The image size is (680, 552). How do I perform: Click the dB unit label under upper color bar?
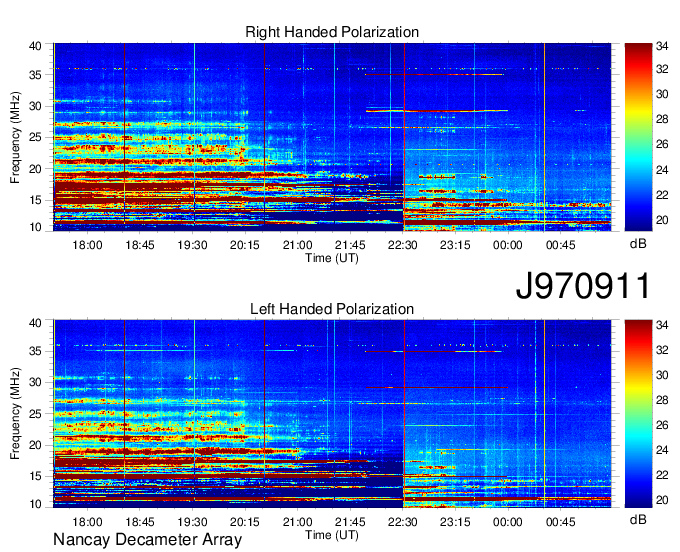(x=638, y=244)
